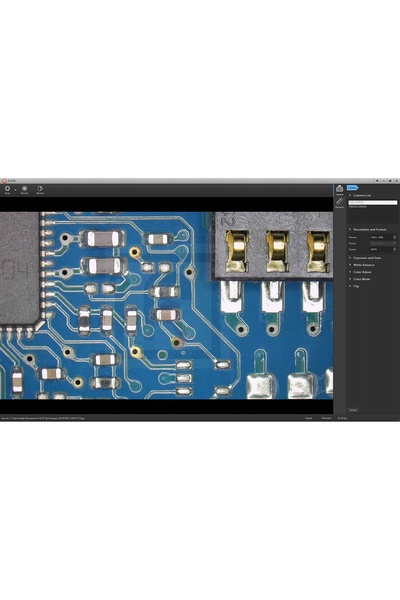This screenshot has height=600, width=400.
Task: Start video with the Record icon
Action: click(x=24, y=189)
